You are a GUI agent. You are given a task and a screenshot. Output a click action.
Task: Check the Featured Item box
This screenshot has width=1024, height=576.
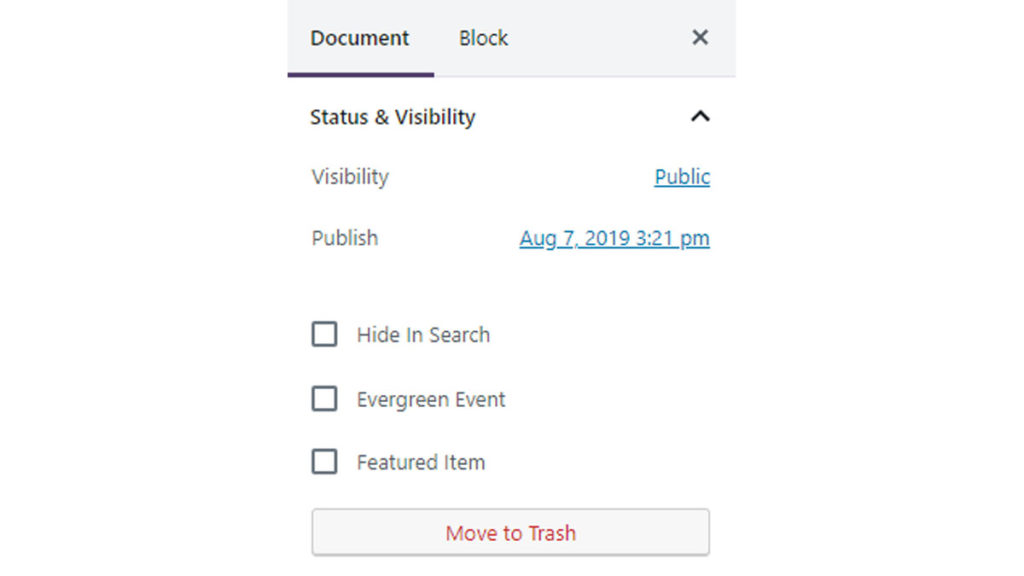click(324, 462)
